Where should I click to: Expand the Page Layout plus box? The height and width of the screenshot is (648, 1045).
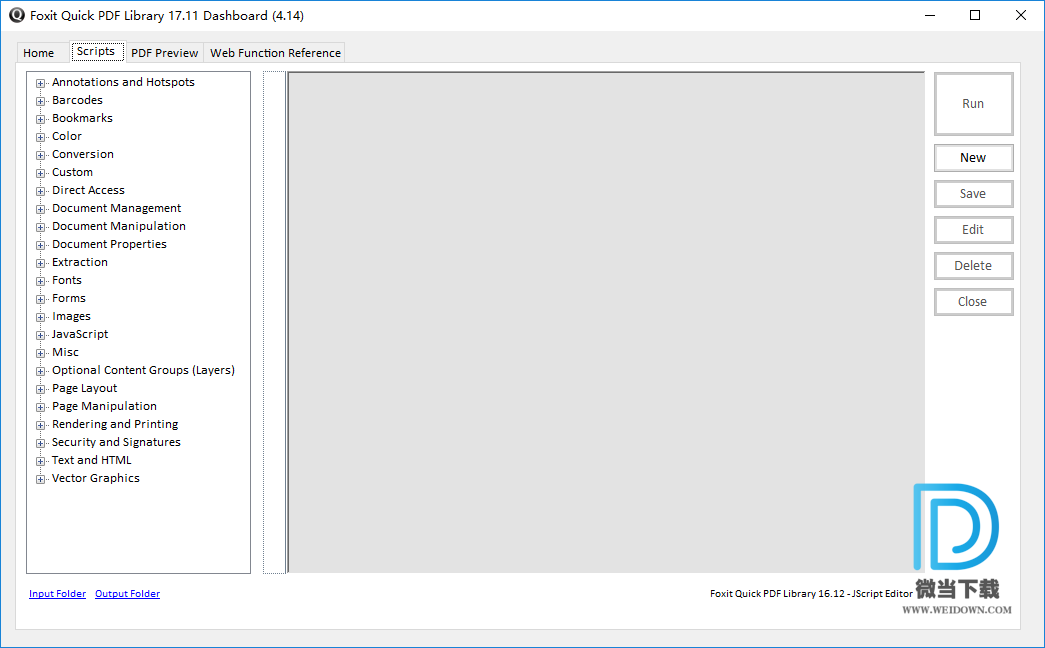pos(41,389)
